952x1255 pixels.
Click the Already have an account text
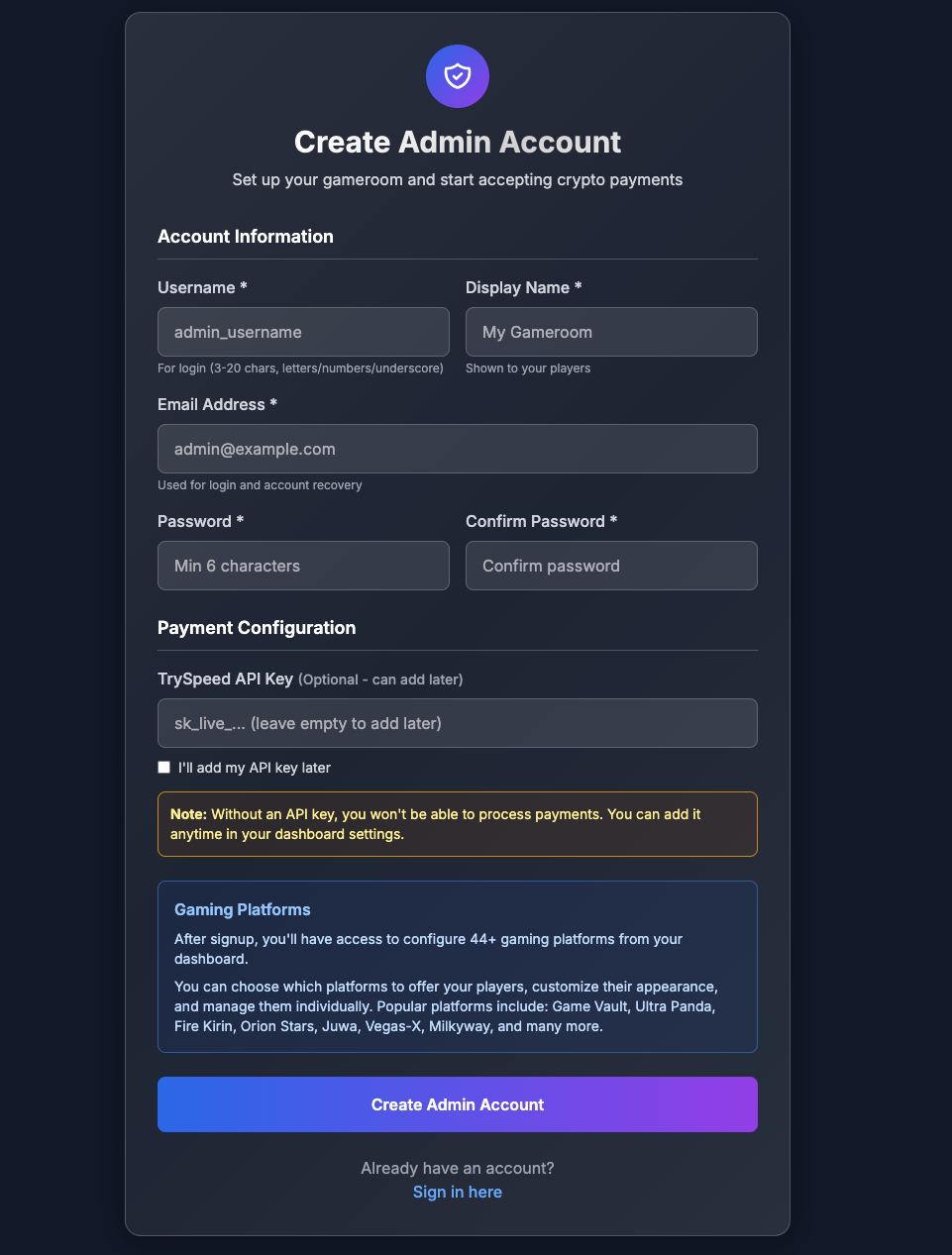457,1168
